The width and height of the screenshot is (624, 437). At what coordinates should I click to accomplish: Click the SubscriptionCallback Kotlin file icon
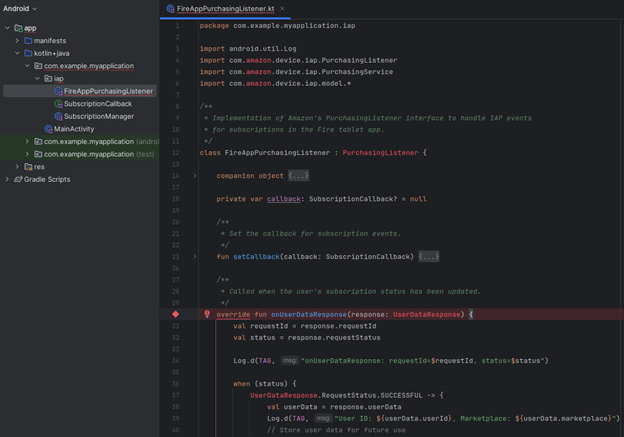click(58, 104)
